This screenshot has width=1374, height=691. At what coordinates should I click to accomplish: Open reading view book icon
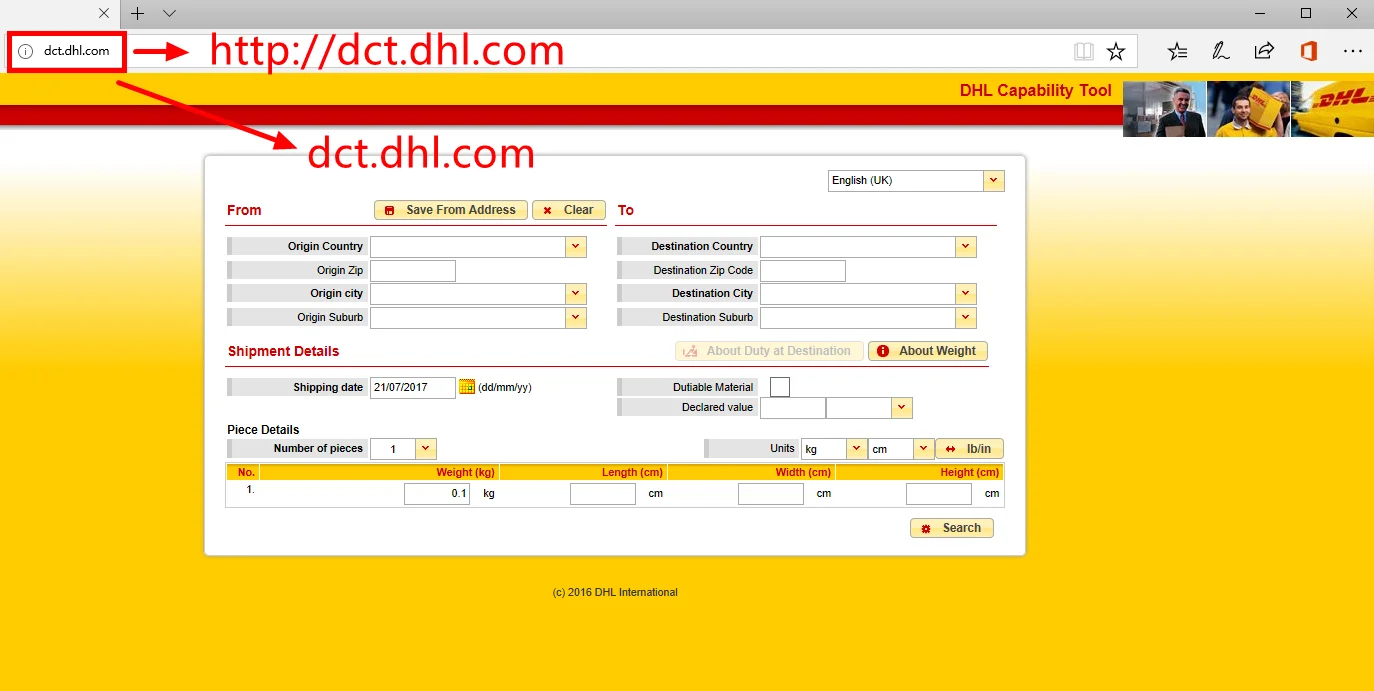(1084, 51)
